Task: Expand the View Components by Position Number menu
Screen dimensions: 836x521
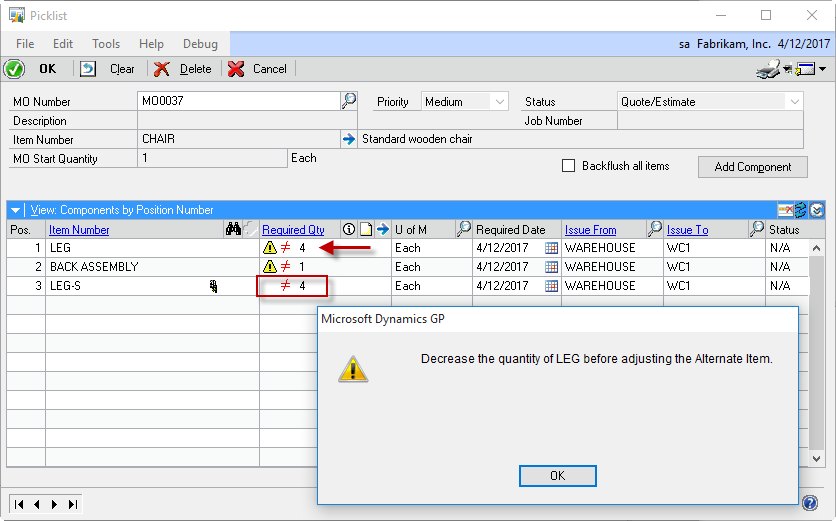Action: click(x=15, y=210)
